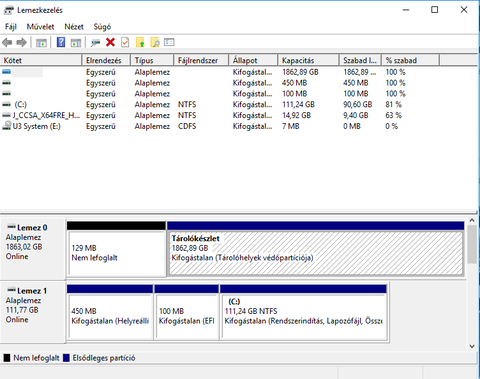Select the U3 System (E:) CD drive icon

pyautogui.click(x=6, y=126)
